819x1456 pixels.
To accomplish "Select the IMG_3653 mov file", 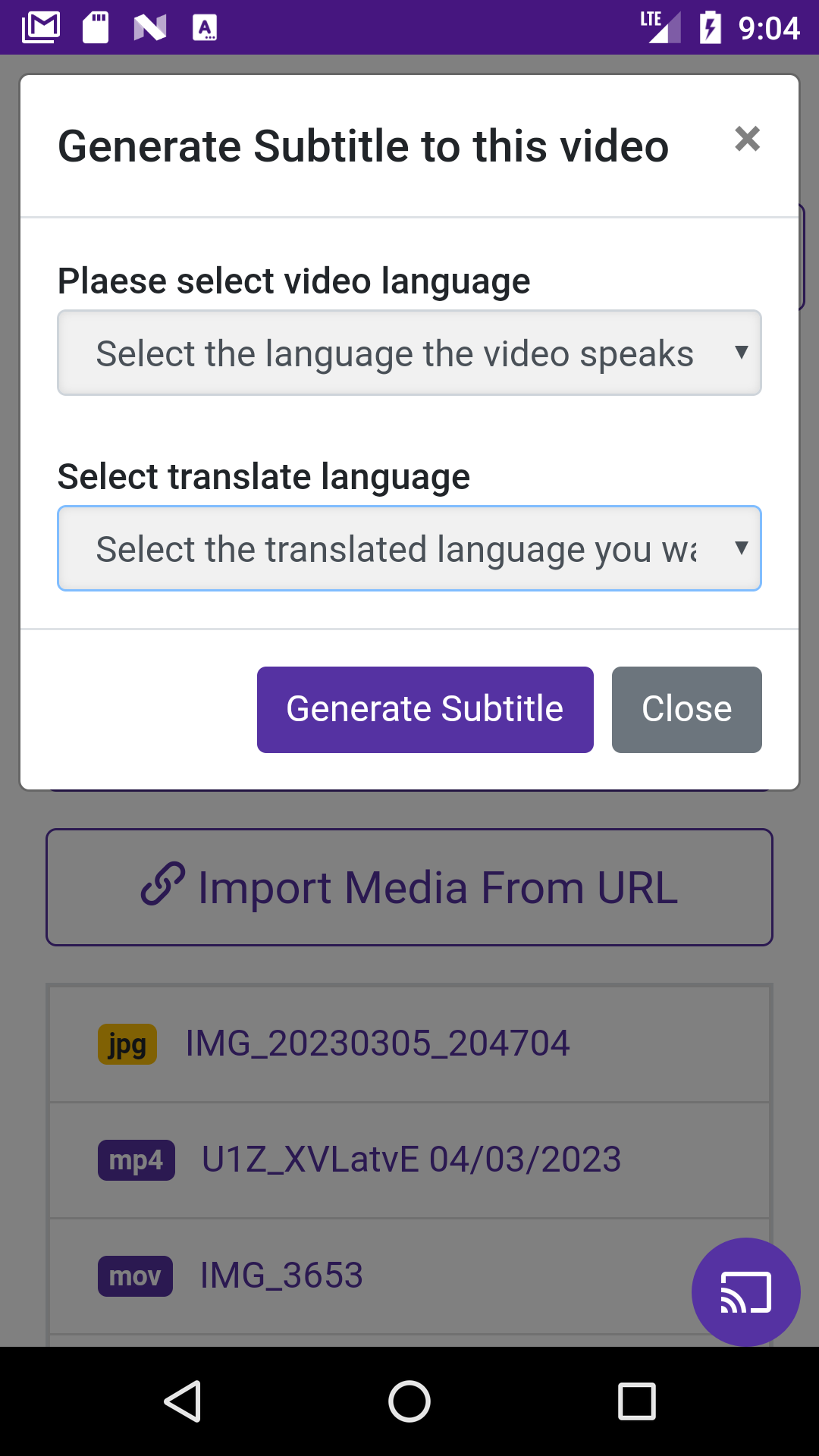I will [x=282, y=1276].
